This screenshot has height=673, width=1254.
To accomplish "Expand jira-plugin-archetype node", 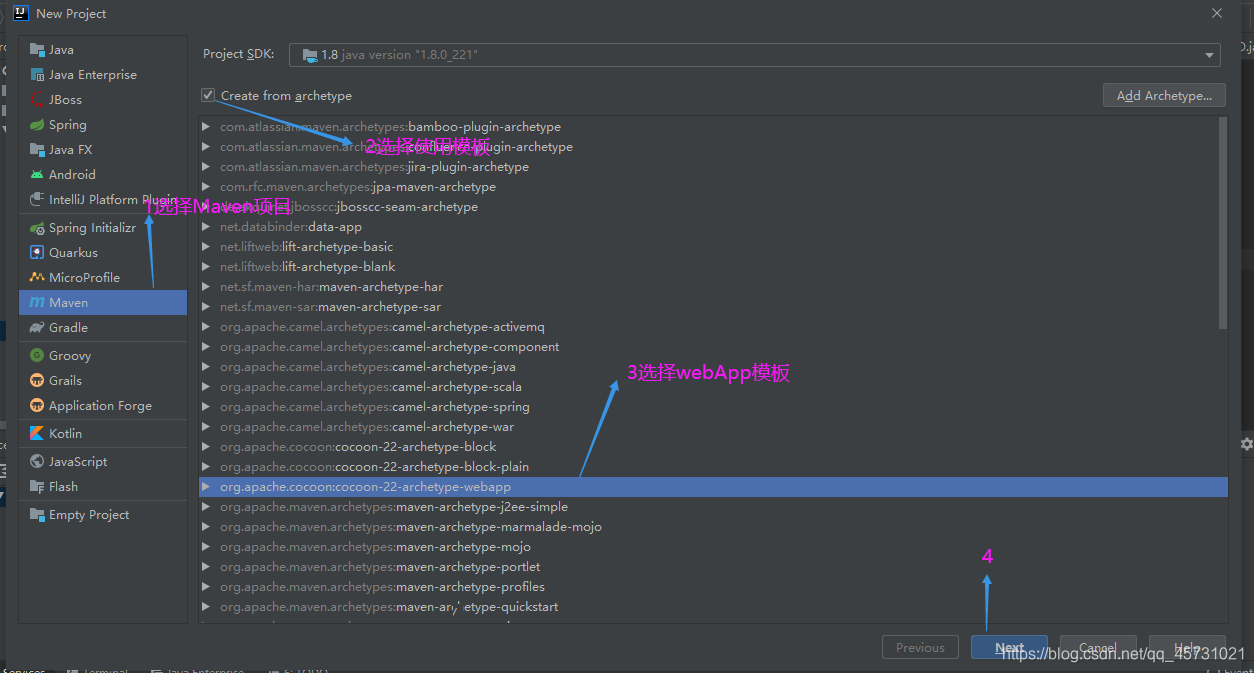I will click(206, 167).
